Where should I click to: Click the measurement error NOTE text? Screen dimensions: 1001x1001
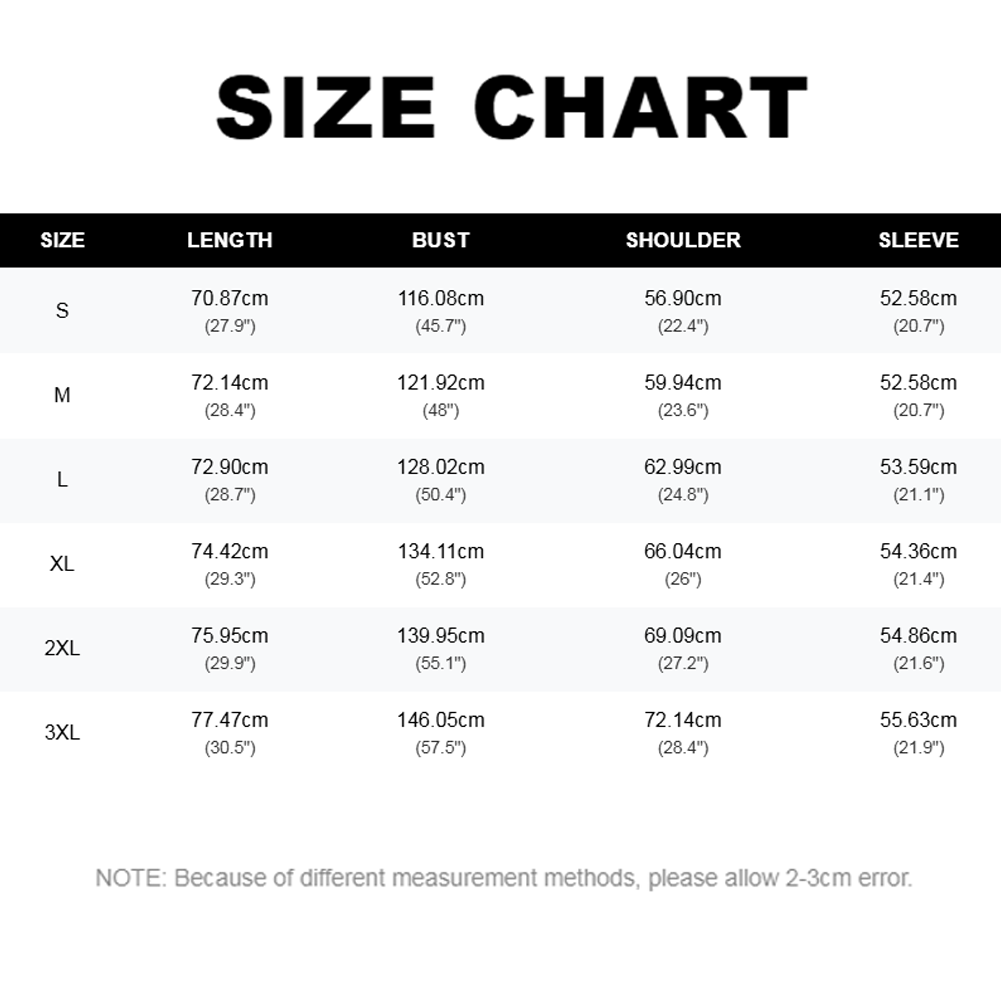504,878
